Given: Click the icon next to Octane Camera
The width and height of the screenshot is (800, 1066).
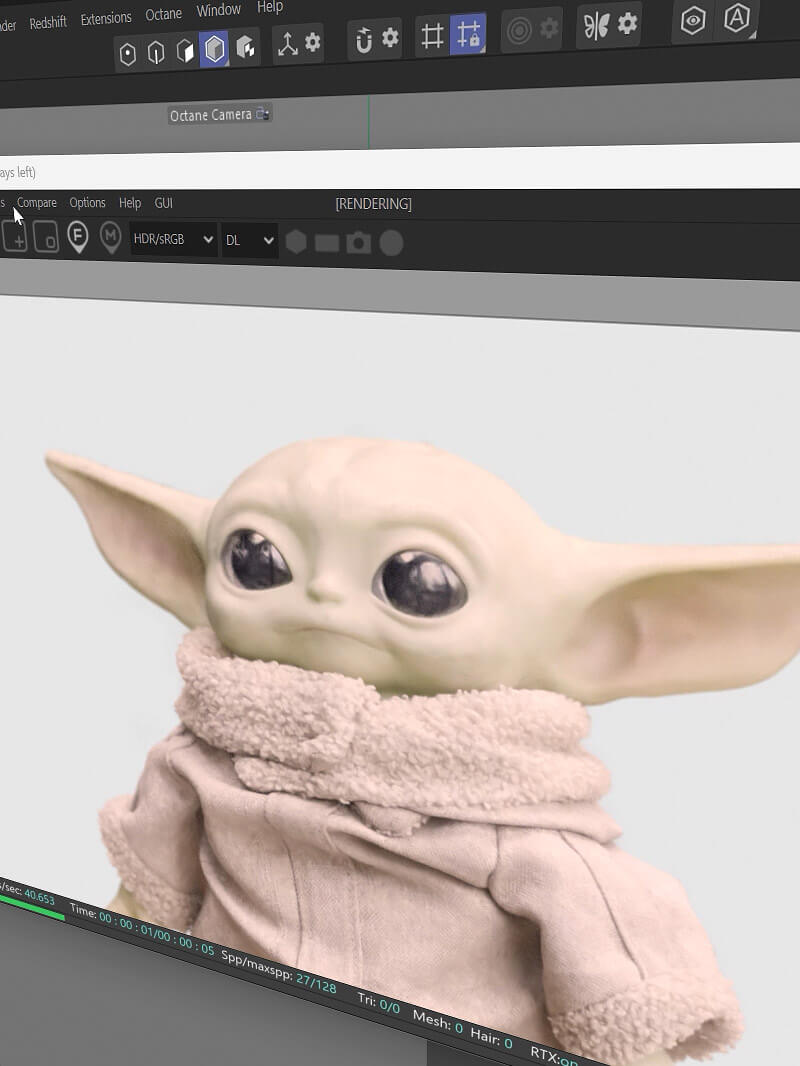Looking at the screenshot, I should (263, 114).
